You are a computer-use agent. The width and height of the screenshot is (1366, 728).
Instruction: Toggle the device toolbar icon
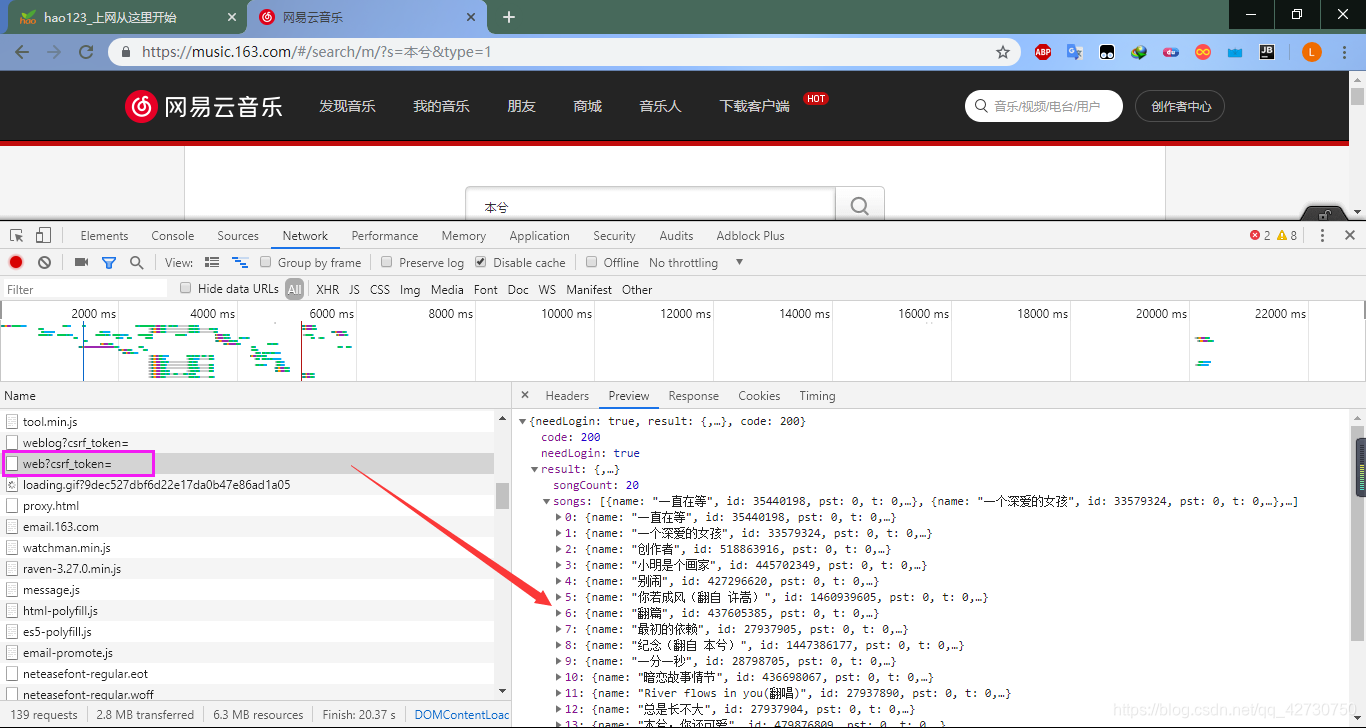point(43,236)
